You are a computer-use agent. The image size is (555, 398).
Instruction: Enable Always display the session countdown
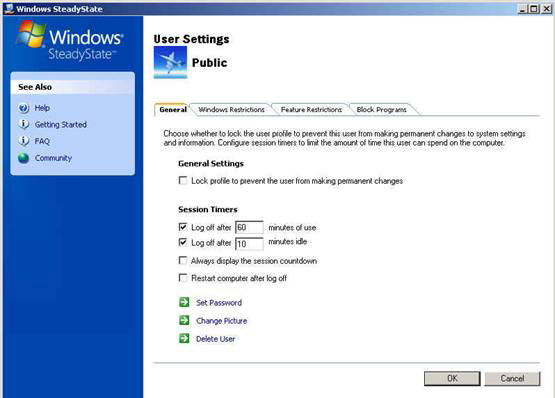183,261
